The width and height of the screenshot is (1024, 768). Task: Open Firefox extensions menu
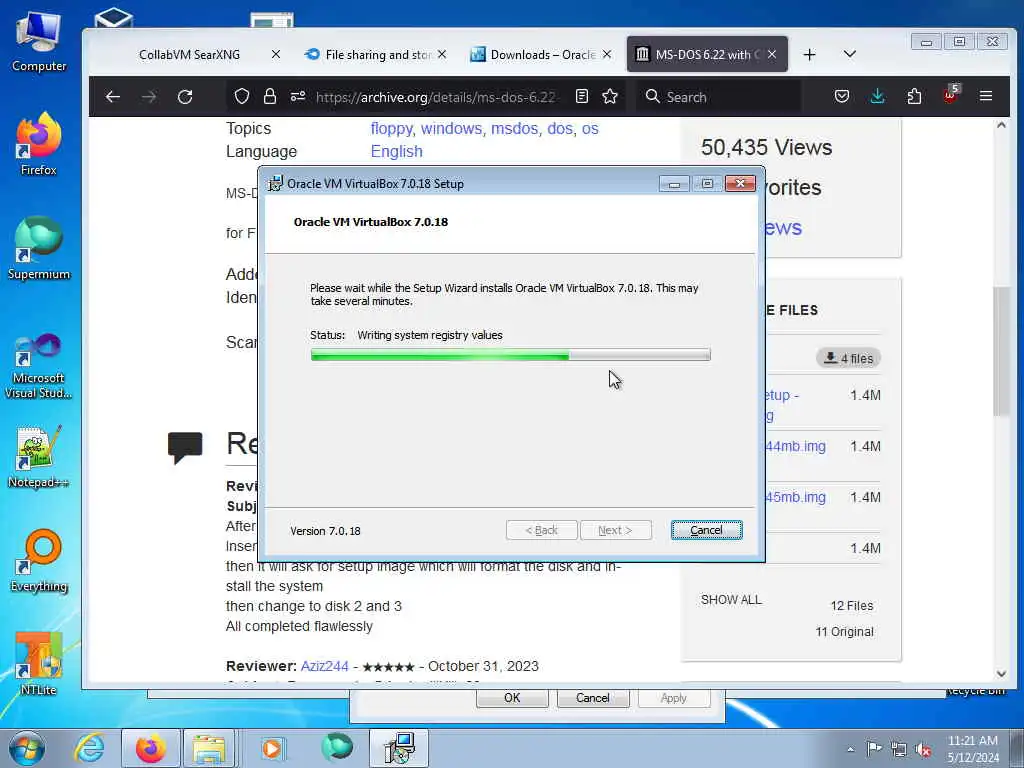914,97
